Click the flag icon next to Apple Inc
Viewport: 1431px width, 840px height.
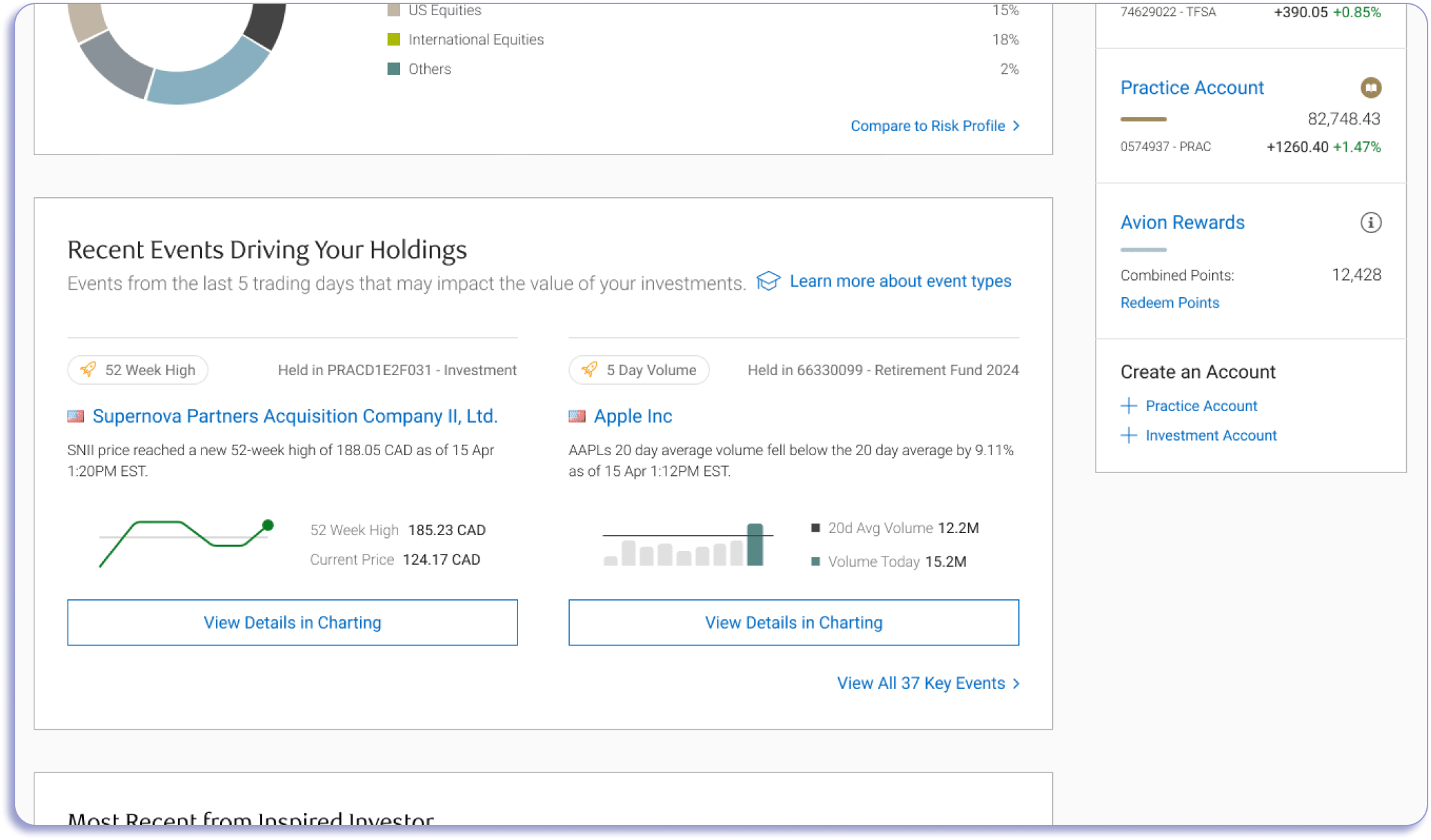pyautogui.click(x=577, y=417)
